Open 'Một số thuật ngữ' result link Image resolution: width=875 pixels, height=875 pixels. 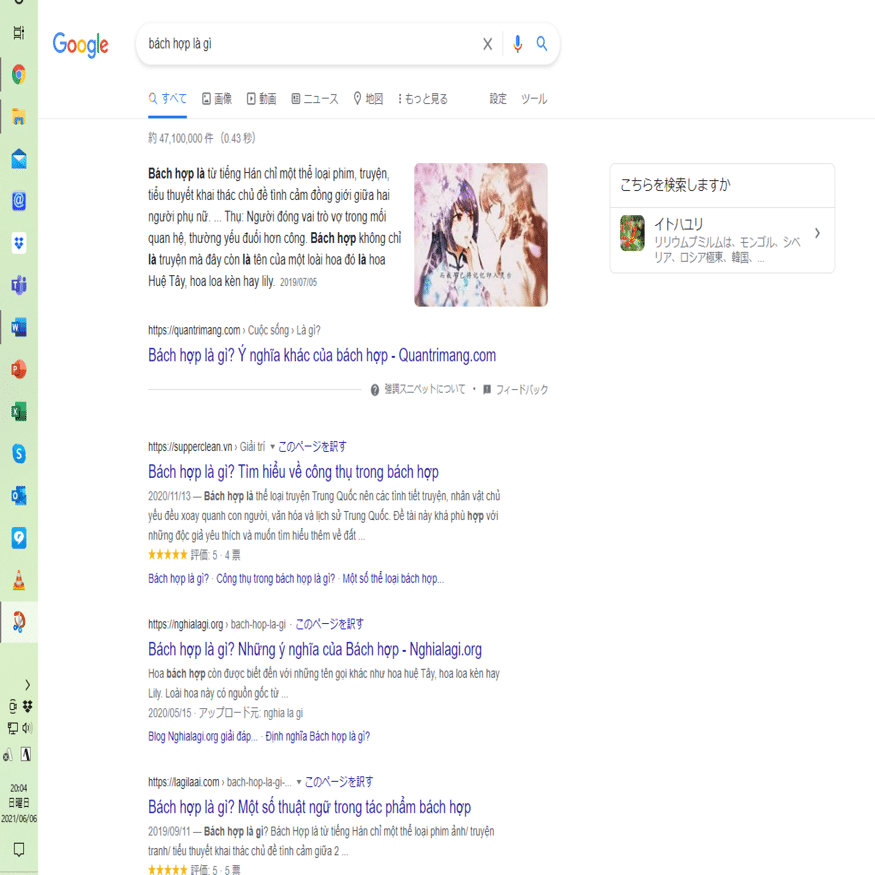(309, 806)
